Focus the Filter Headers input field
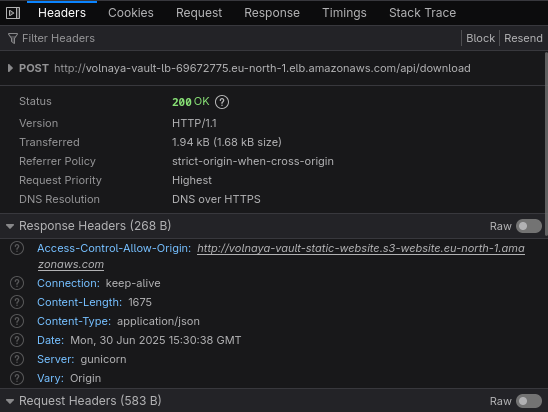Image resolution: width=548 pixels, height=412 pixels. 231,38
